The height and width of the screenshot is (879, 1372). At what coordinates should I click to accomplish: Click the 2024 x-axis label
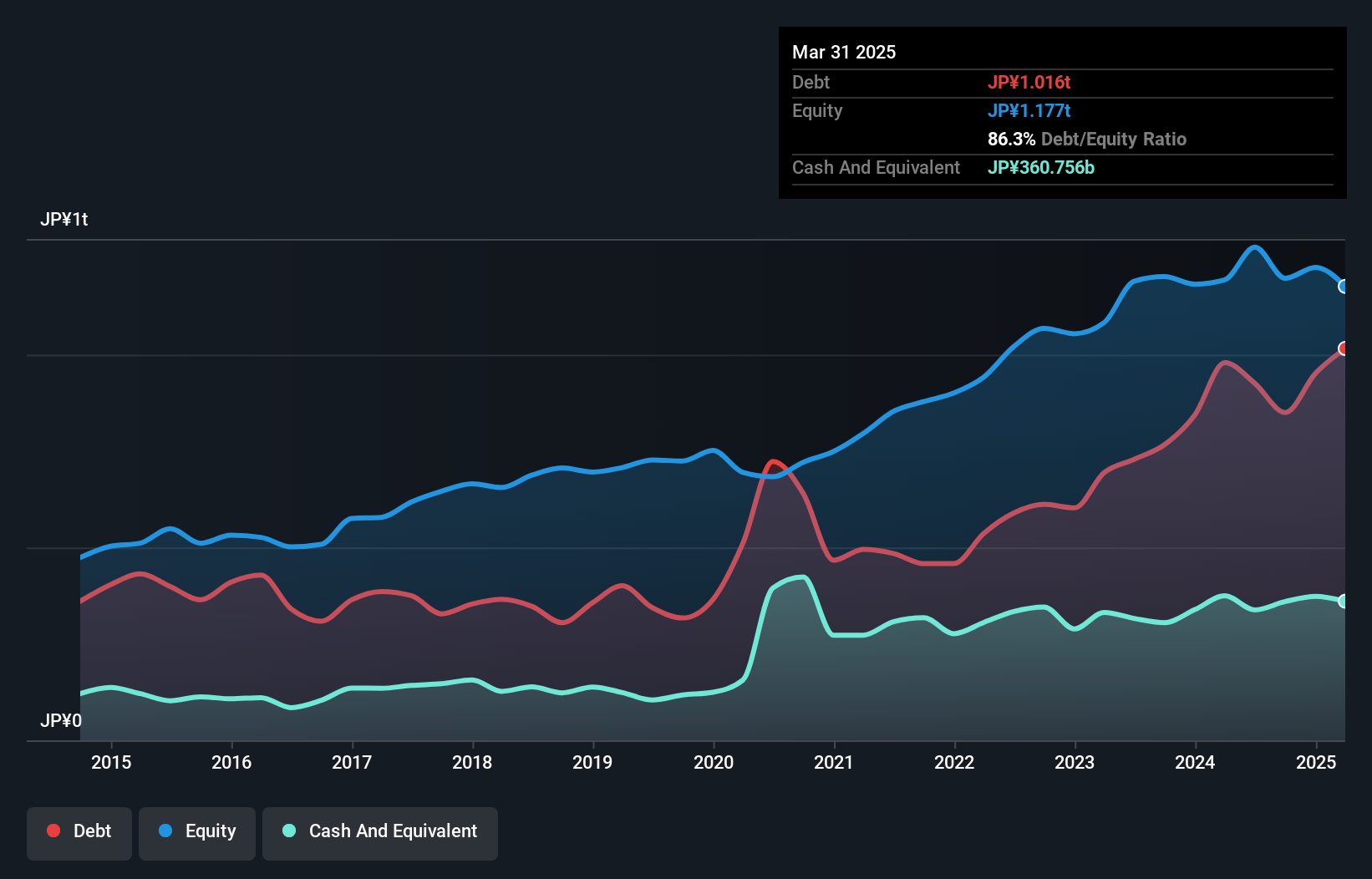tap(1195, 762)
